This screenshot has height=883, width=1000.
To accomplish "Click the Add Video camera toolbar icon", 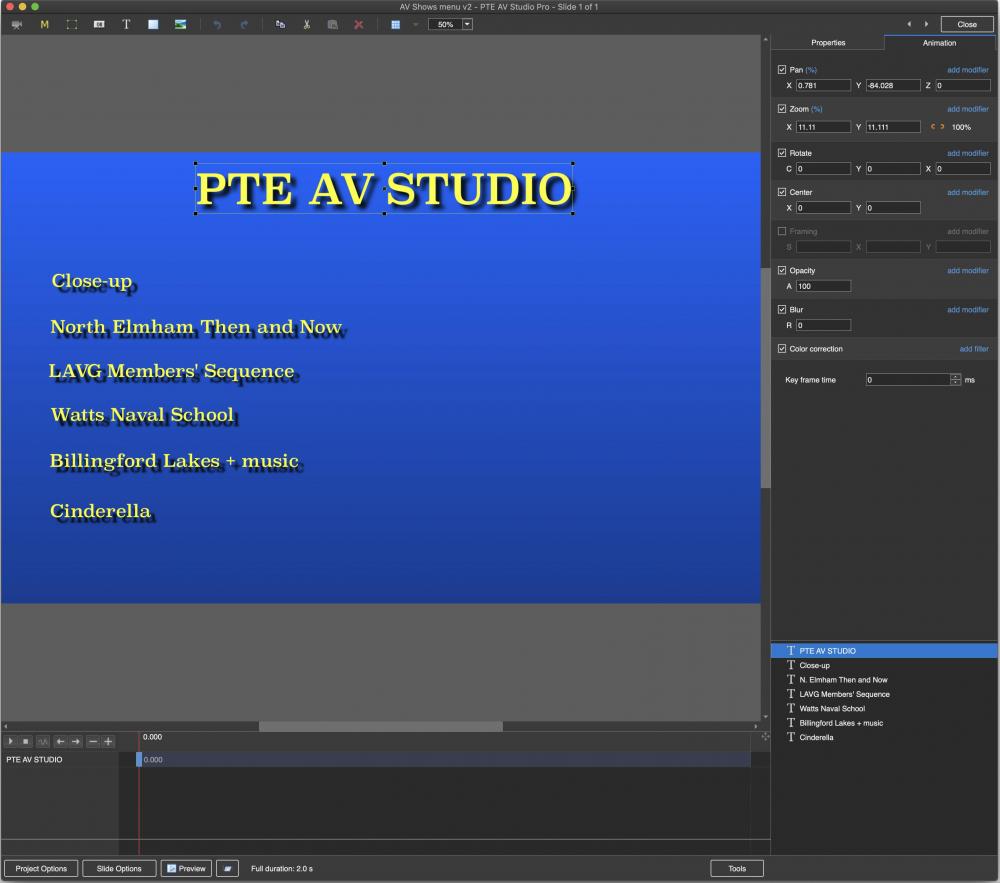I will point(17,24).
